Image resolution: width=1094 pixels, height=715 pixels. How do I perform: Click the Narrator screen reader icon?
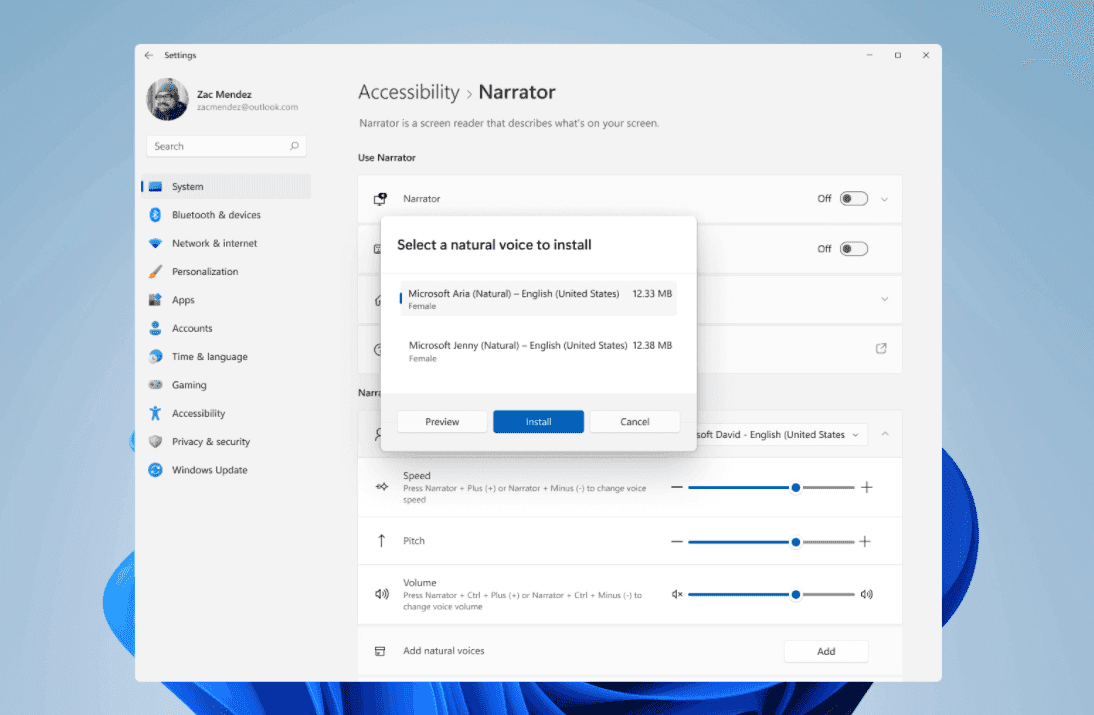(380, 199)
